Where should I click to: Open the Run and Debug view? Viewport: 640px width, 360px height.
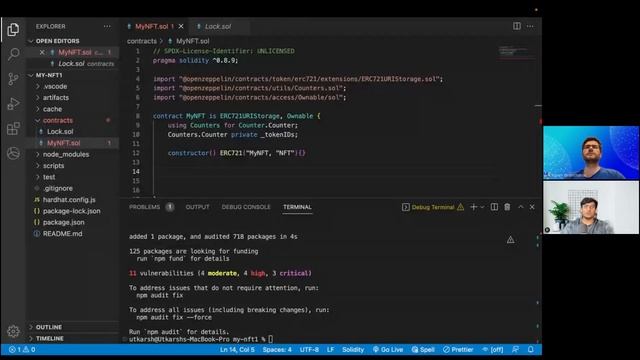(x=13, y=104)
